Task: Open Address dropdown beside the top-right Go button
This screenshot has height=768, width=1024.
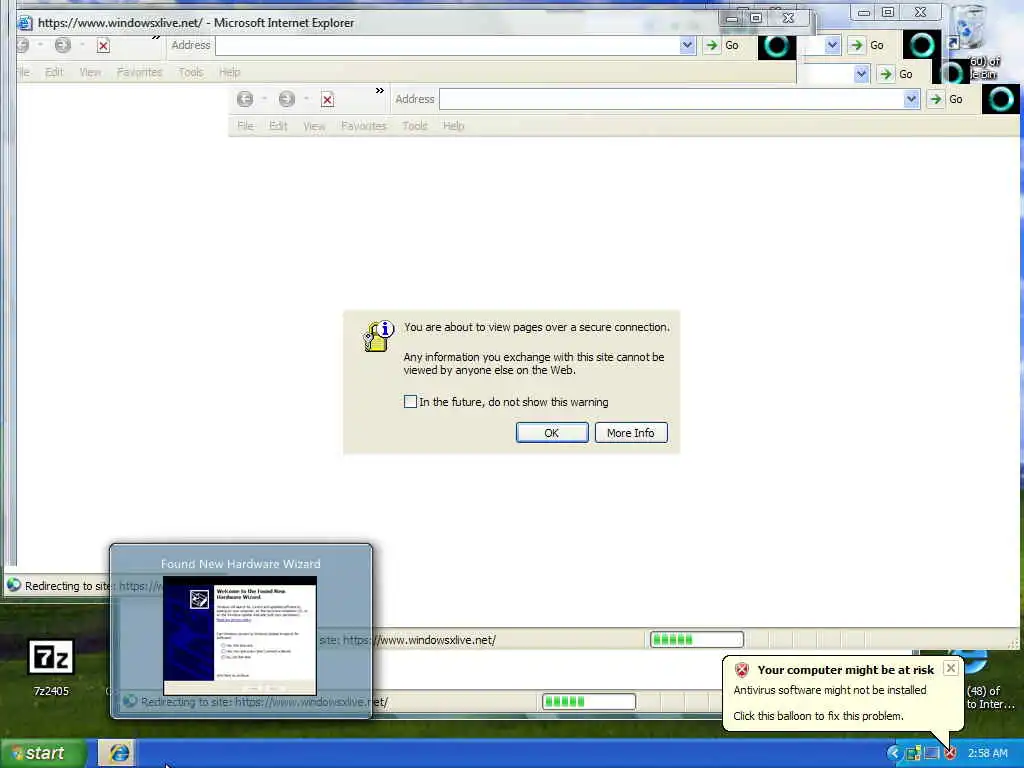Action: (832, 45)
